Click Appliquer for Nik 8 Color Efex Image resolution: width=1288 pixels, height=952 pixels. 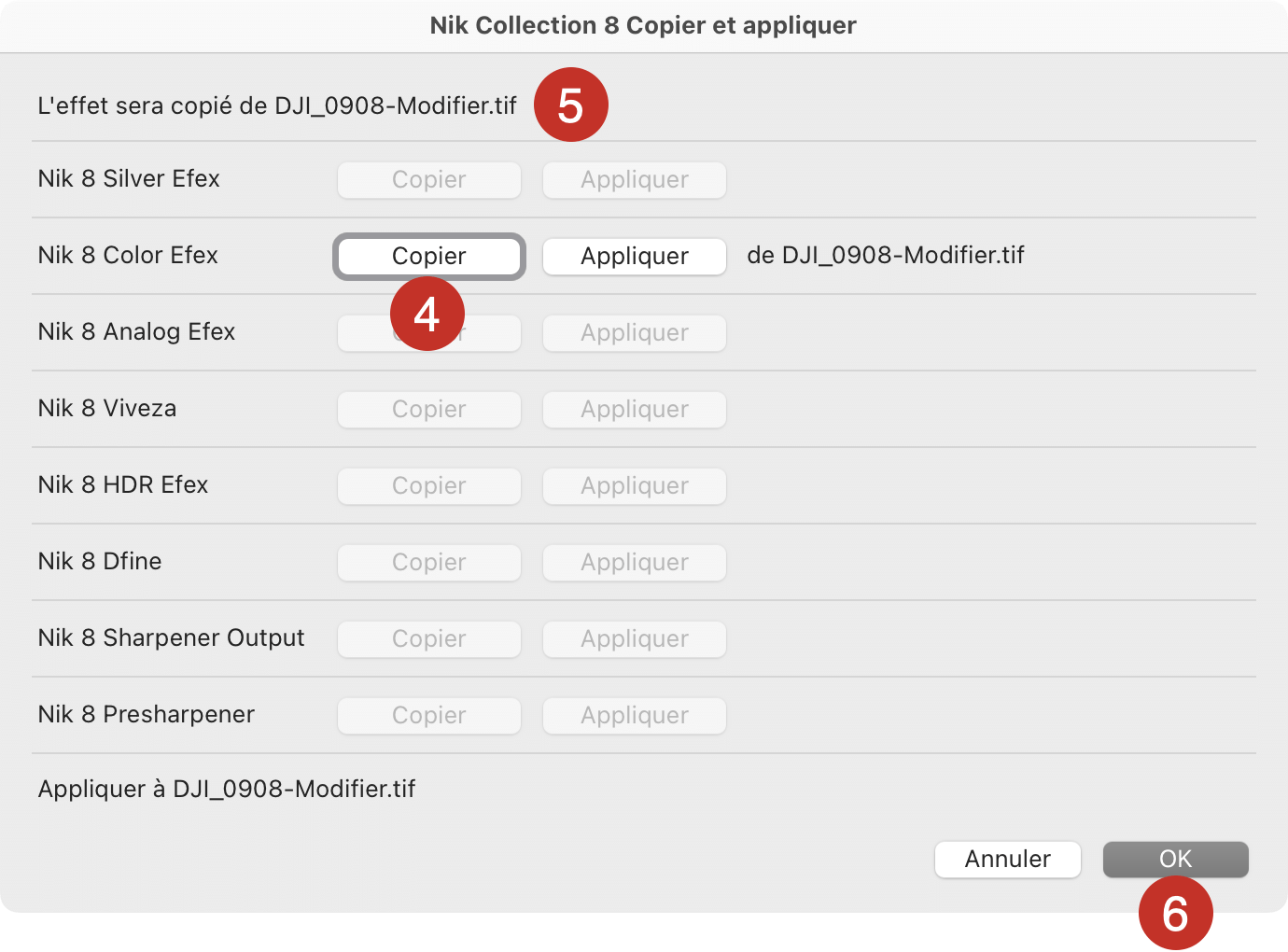[635, 257]
